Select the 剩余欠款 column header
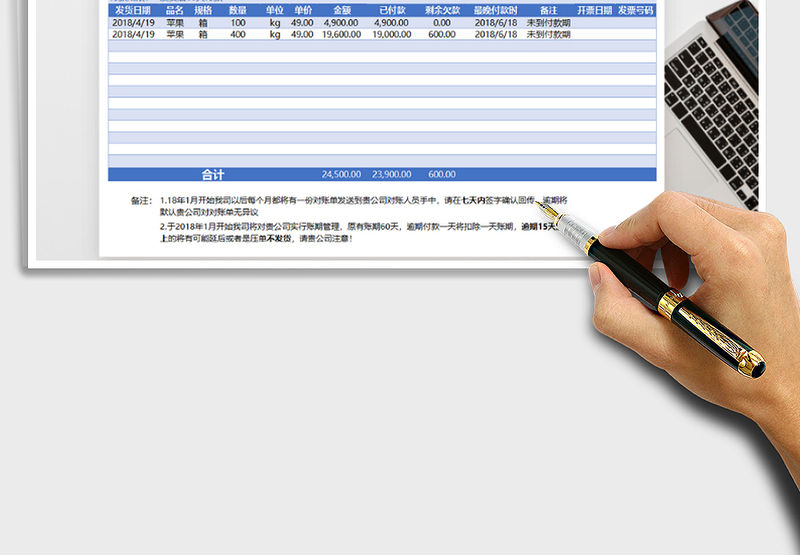Image resolution: width=800 pixels, height=555 pixels. (x=442, y=10)
